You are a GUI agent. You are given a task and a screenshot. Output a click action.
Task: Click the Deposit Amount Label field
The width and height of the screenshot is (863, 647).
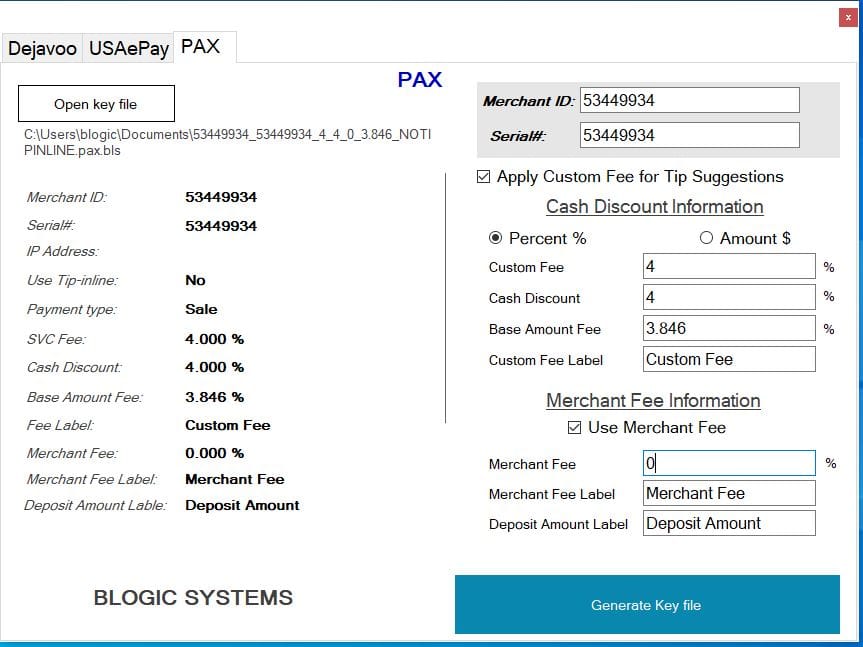(x=728, y=524)
